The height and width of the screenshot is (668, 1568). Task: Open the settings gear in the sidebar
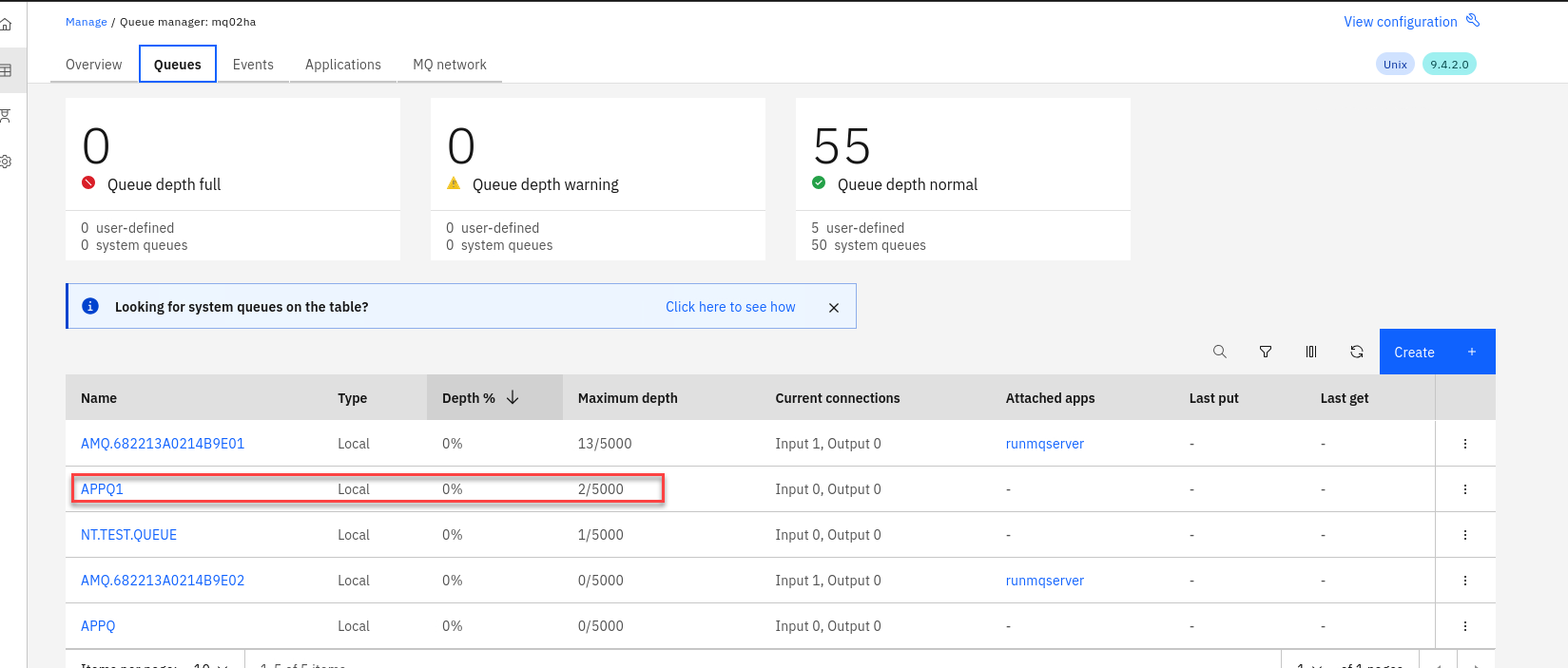[6, 162]
